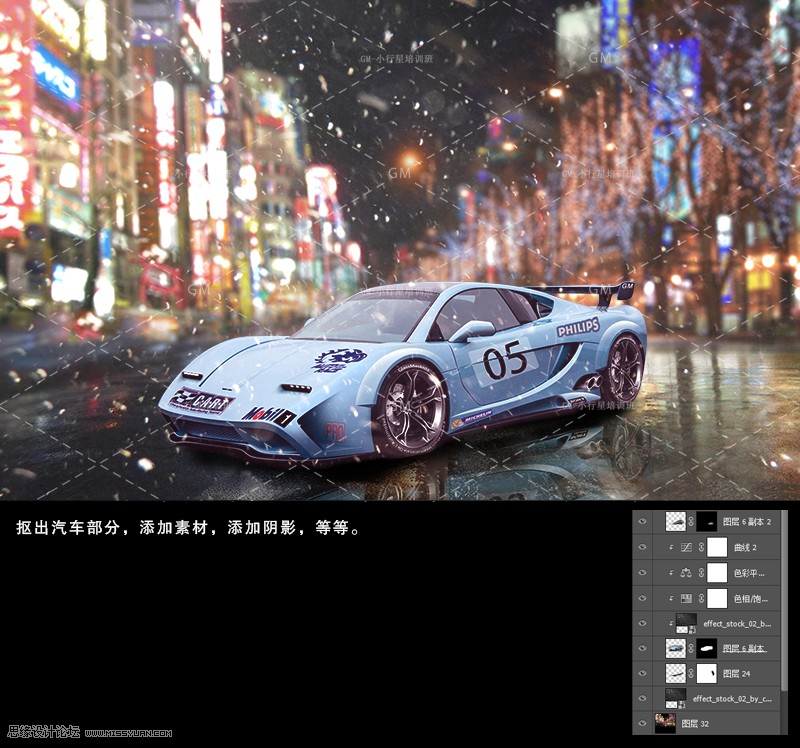Screen dimensions: 800x748
Task: Open the www.missyuan.com link
Action: 128,733
